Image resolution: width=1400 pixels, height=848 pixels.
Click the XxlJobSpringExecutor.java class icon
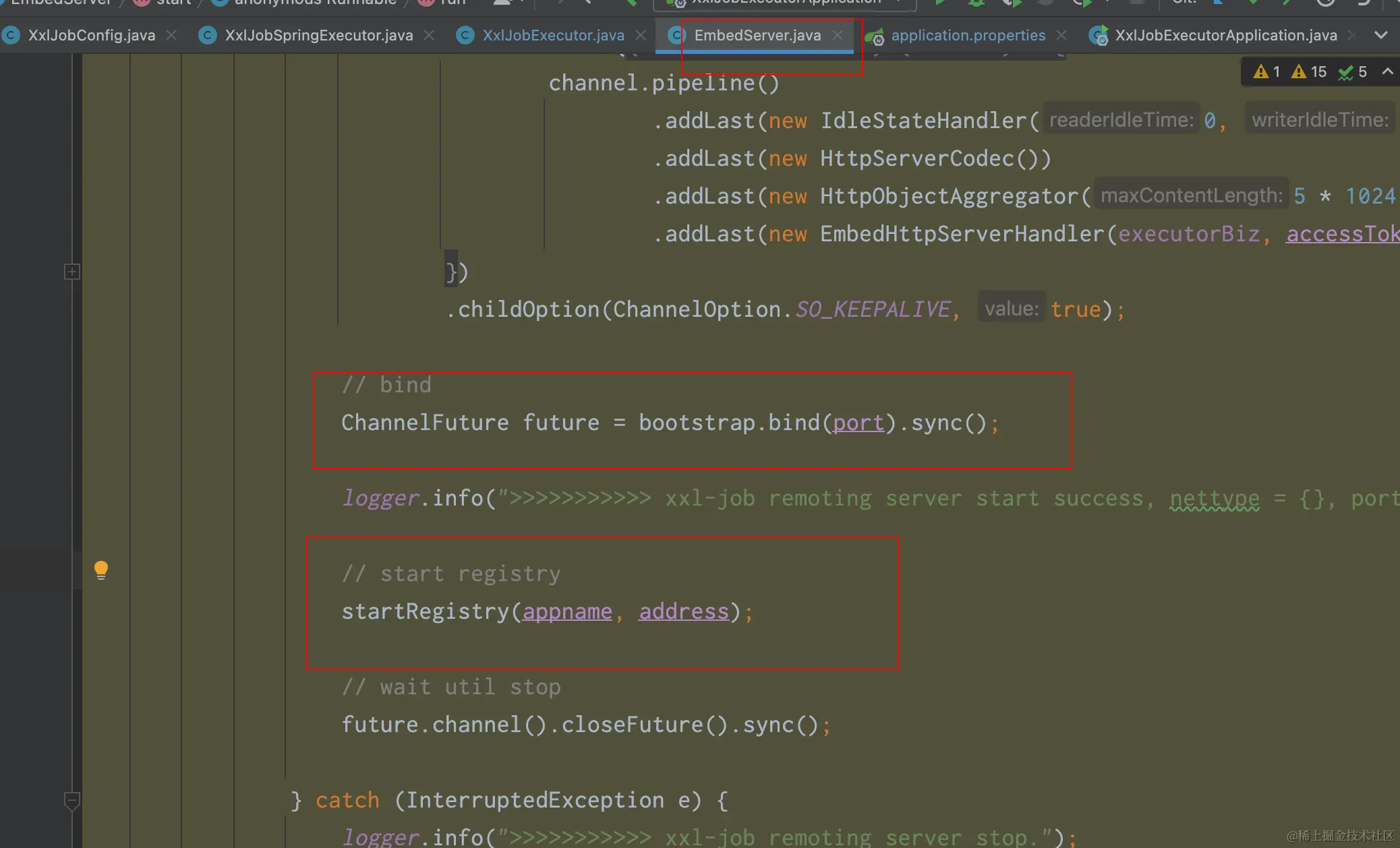[208, 36]
